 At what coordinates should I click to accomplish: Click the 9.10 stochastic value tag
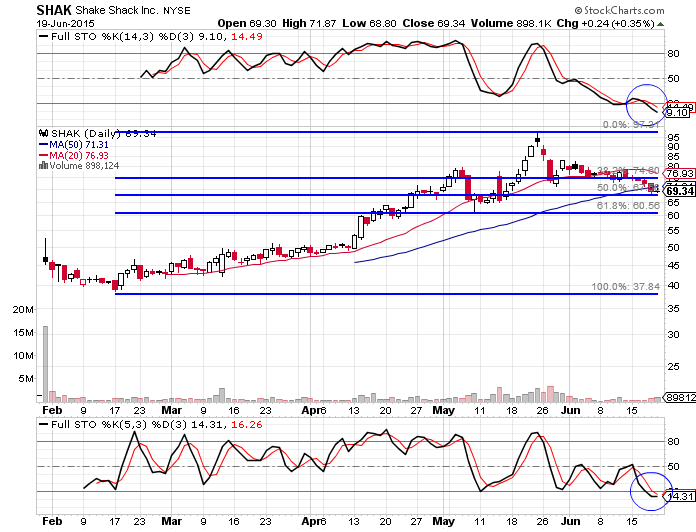(x=678, y=113)
